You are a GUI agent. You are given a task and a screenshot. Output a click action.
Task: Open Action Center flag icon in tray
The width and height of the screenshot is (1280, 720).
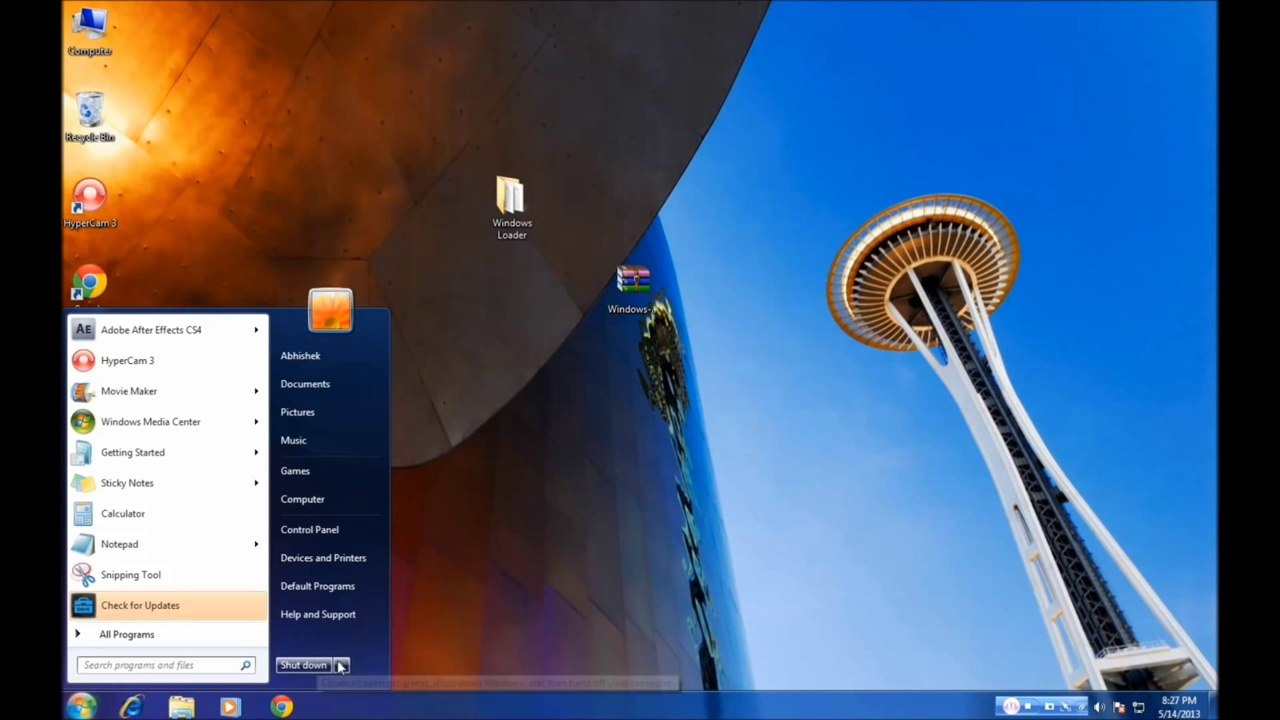[1119, 708]
